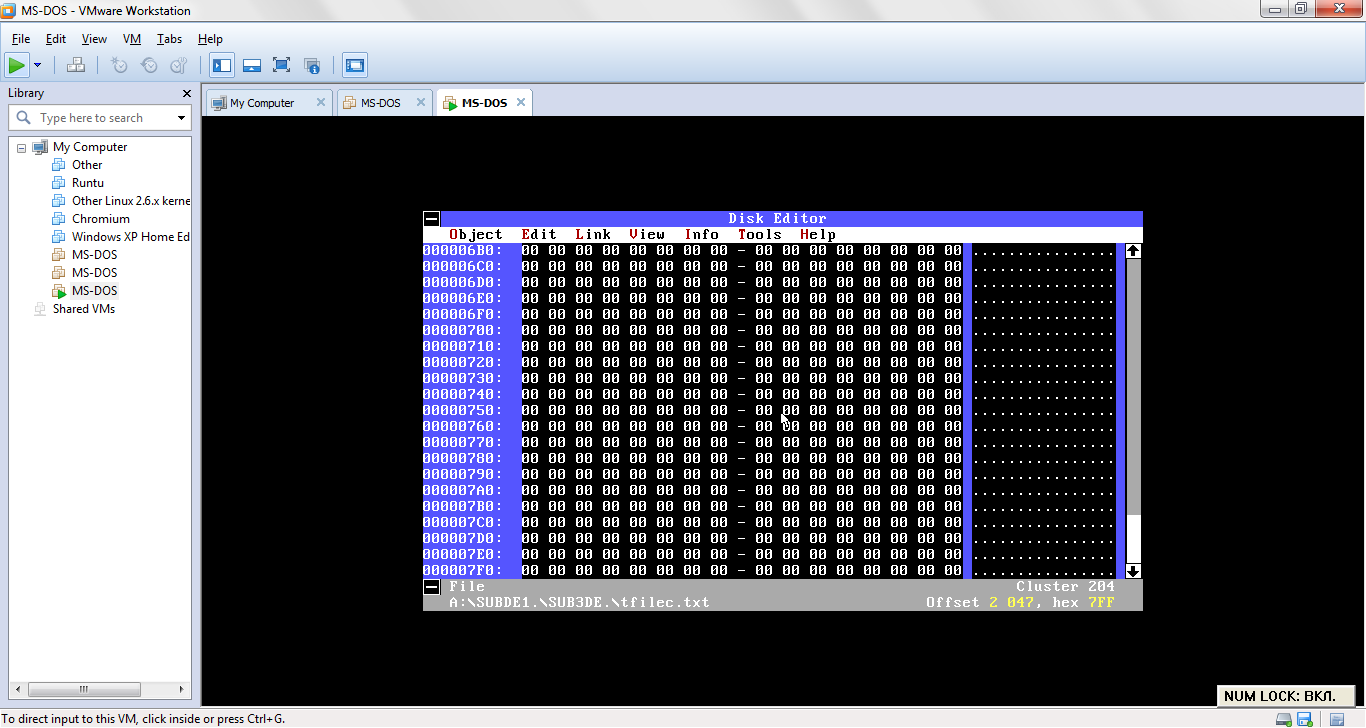This screenshot has width=1366, height=728.
Task: Click the offset label 00000700:
Action: click(x=463, y=331)
